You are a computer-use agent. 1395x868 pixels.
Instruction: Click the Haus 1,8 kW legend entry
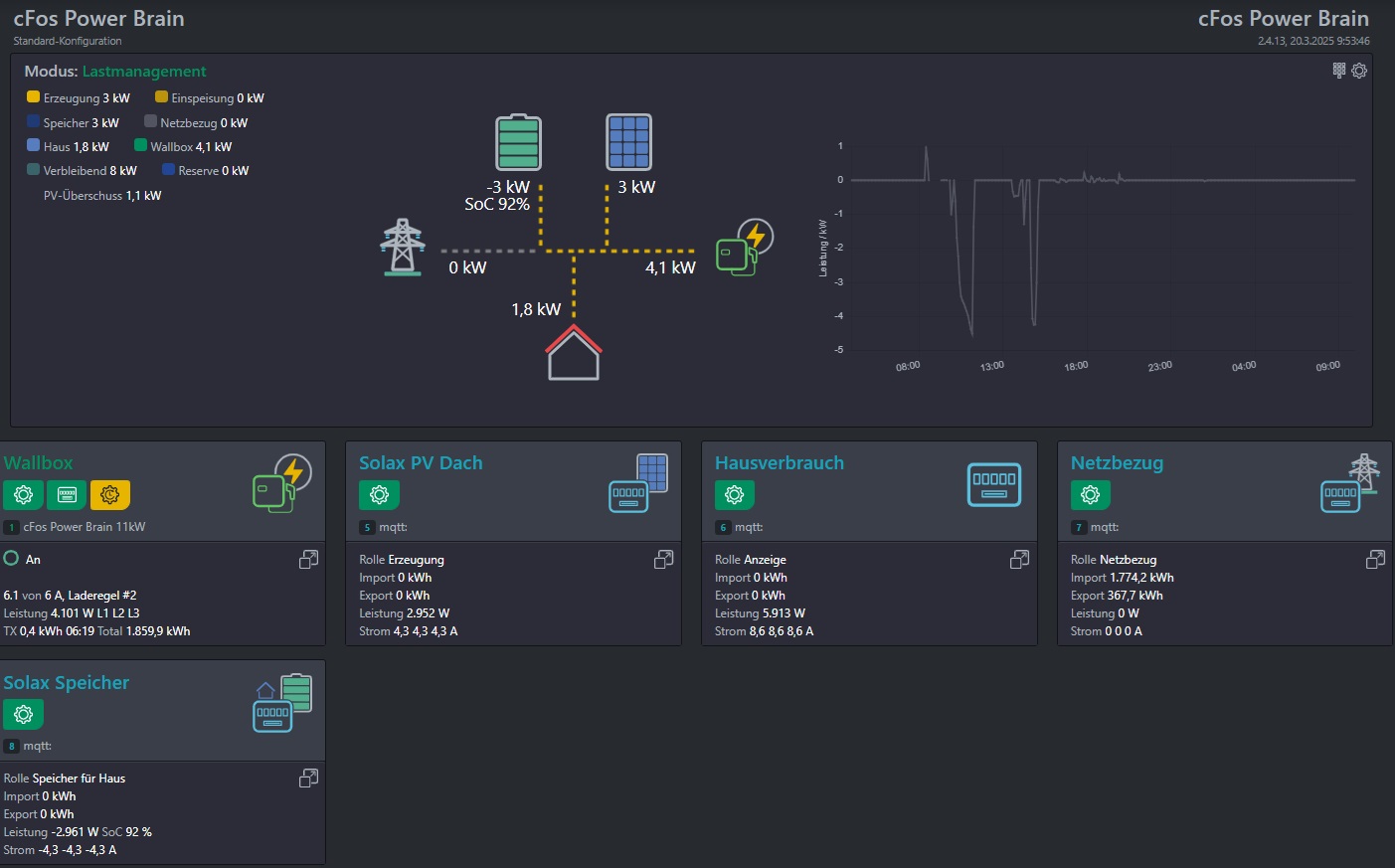pyautogui.click(x=69, y=146)
